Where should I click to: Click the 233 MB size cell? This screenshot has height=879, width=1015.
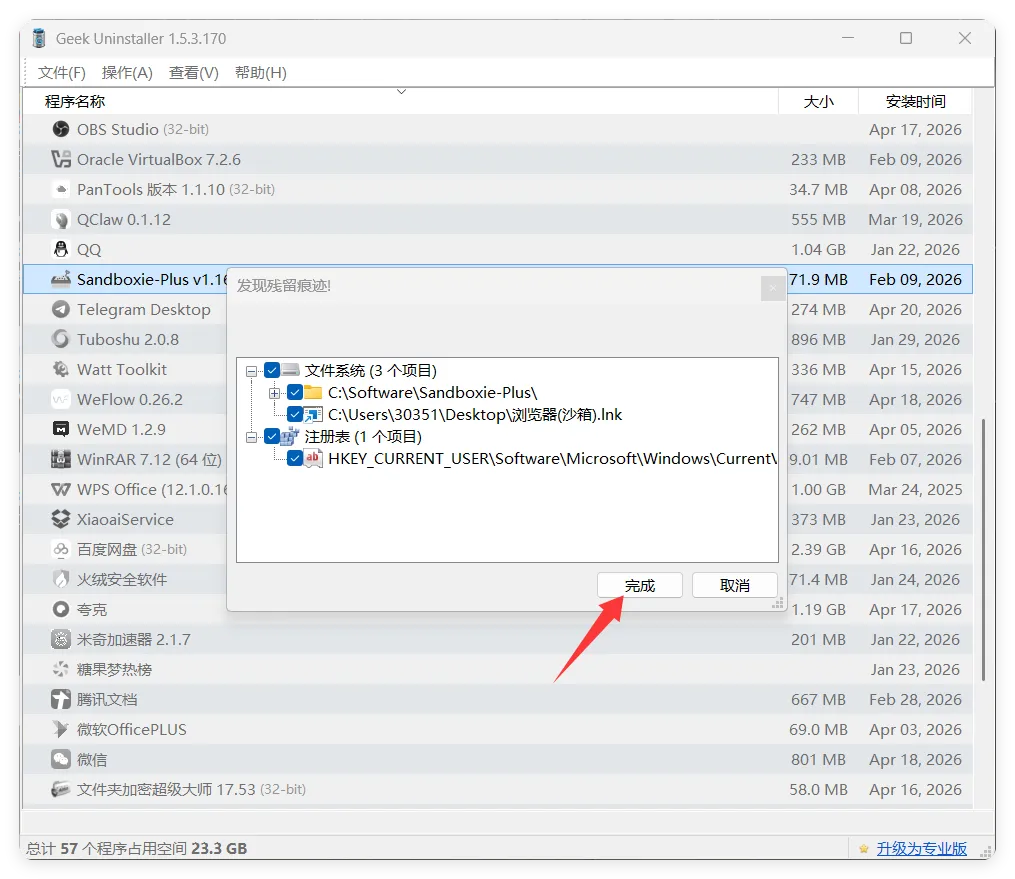tap(818, 159)
